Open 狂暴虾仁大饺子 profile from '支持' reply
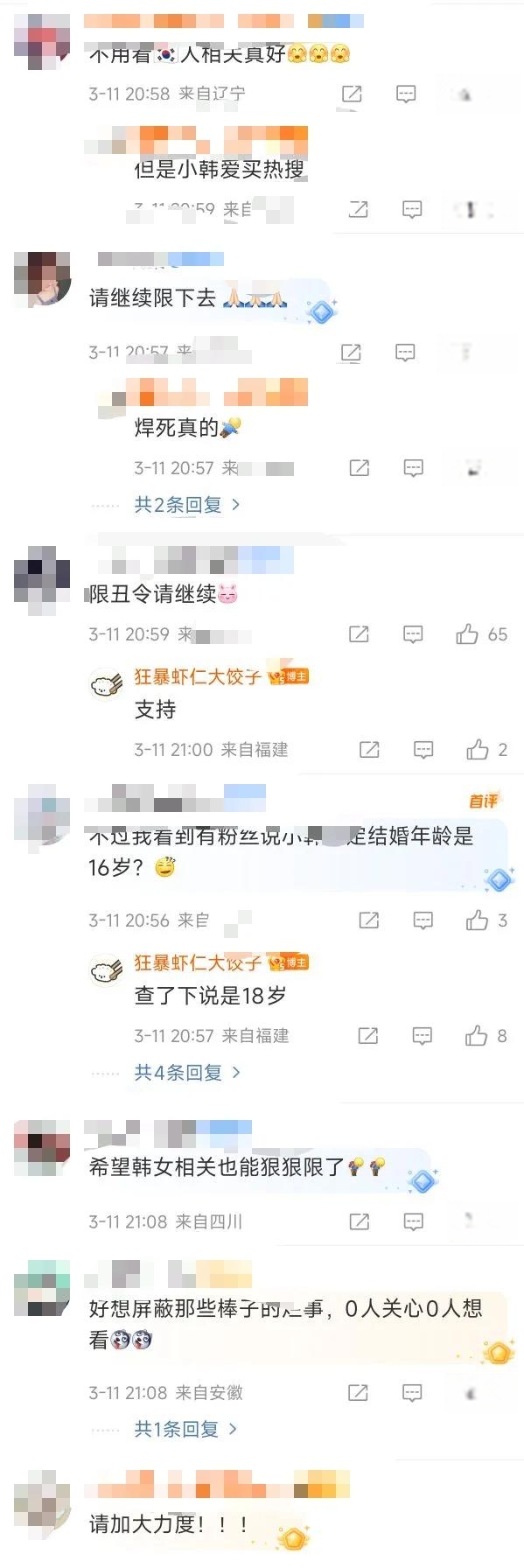The height and width of the screenshot is (1568, 524). pyautogui.click(x=197, y=676)
